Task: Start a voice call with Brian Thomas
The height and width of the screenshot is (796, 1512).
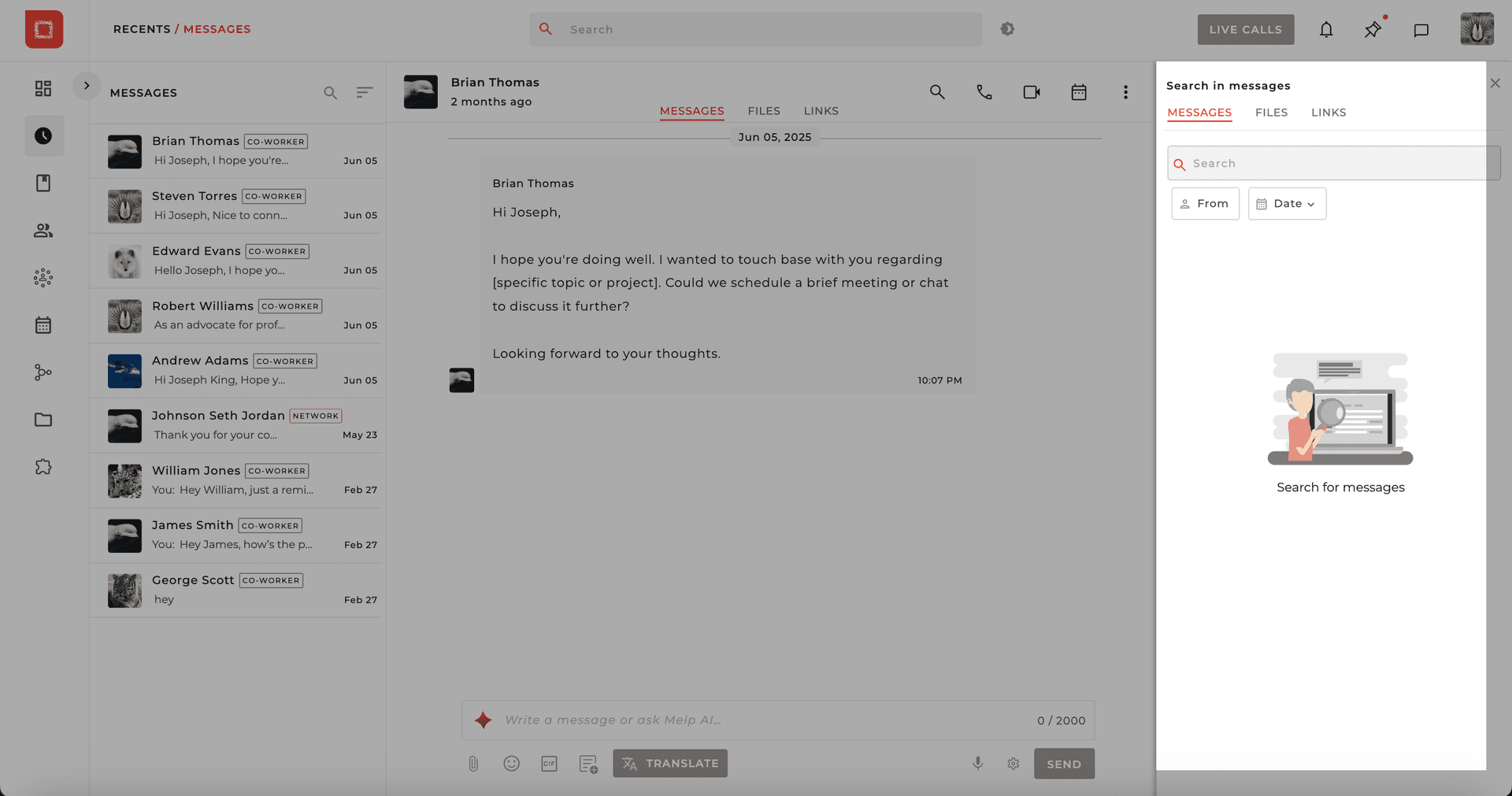Action: (x=984, y=92)
